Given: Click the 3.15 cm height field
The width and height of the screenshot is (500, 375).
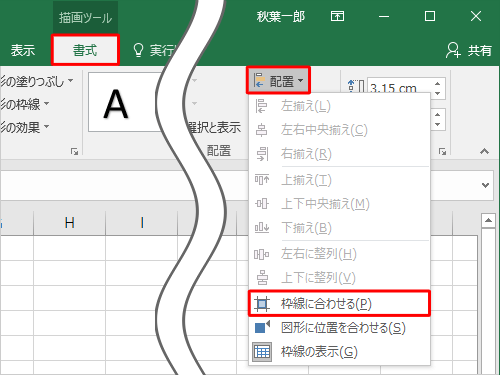Looking at the screenshot, I should point(399,88).
